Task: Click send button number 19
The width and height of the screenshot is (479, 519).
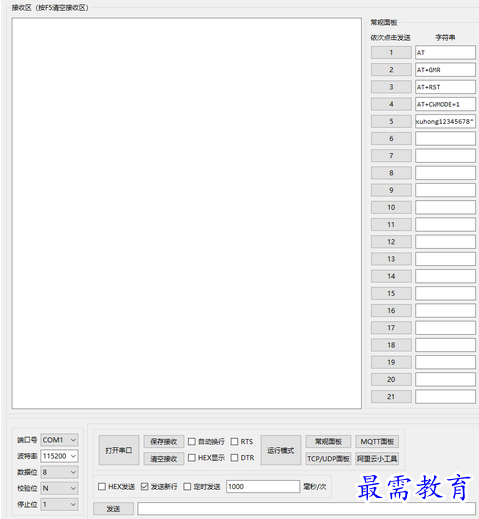Action: [391, 362]
